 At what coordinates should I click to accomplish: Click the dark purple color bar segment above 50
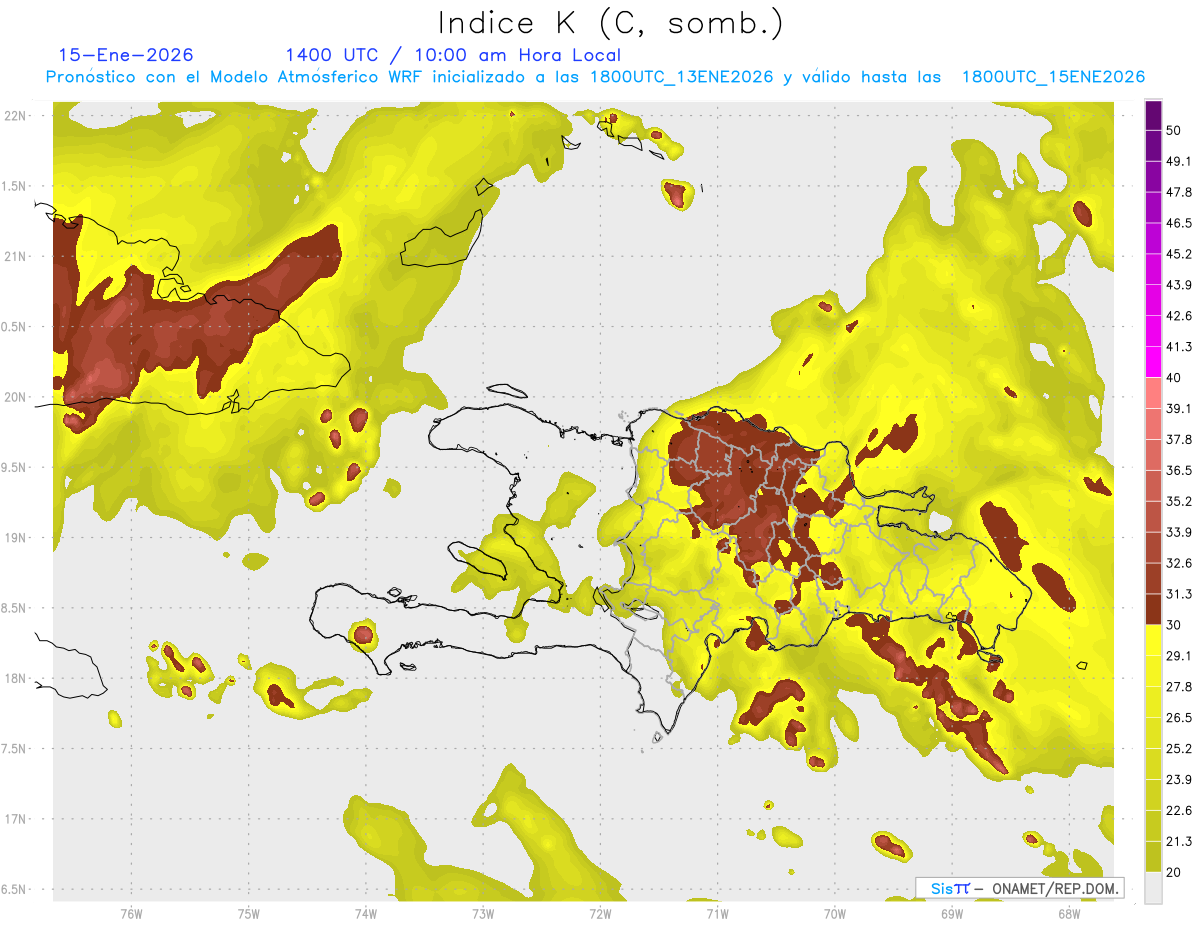click(1153, 115)
